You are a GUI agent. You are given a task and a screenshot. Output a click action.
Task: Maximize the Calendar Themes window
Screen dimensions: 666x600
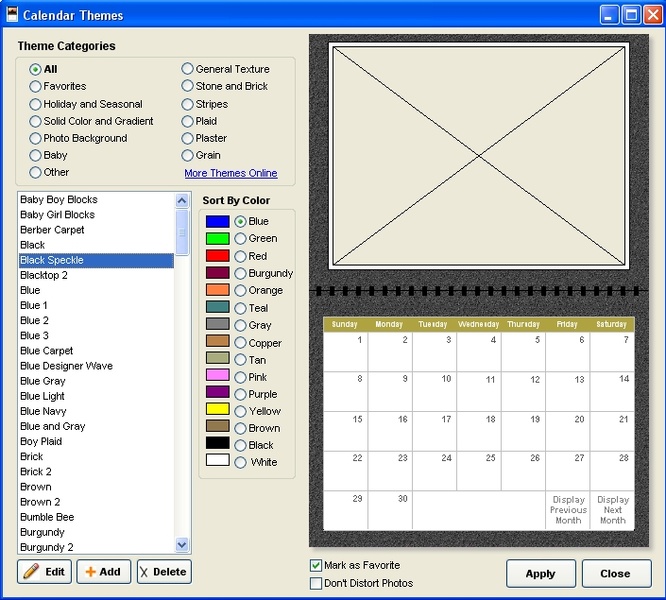tap(631, 14)
